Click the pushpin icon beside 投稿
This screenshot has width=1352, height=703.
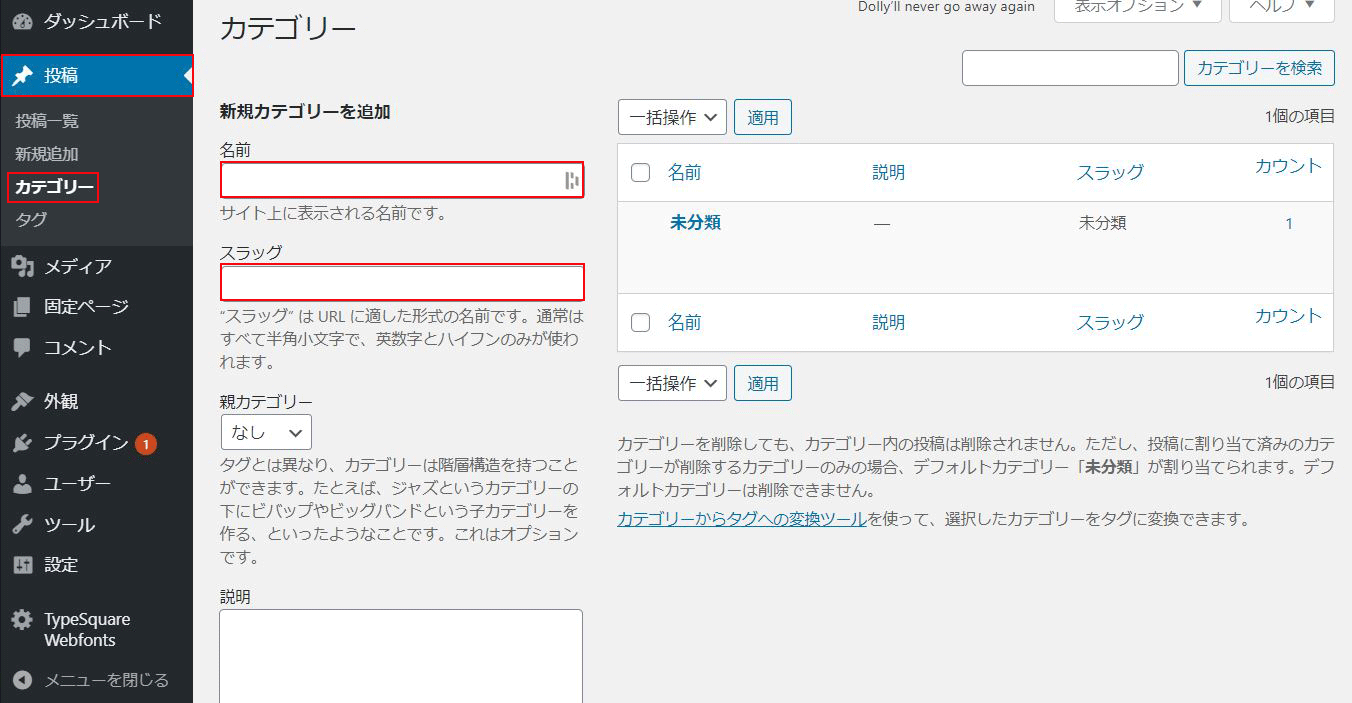click(22, 75)
